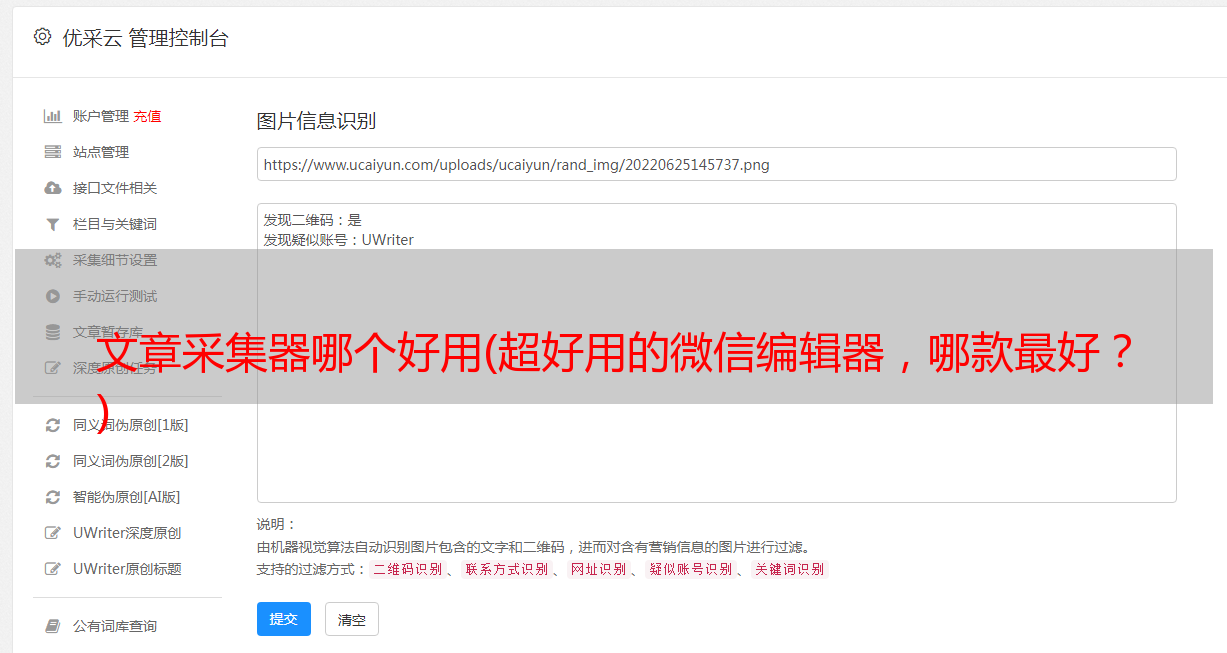Open 账户管理 in the sidebar
This screenshot has width=1227, height=653.
pyautogui.click(x=101, y=116)
